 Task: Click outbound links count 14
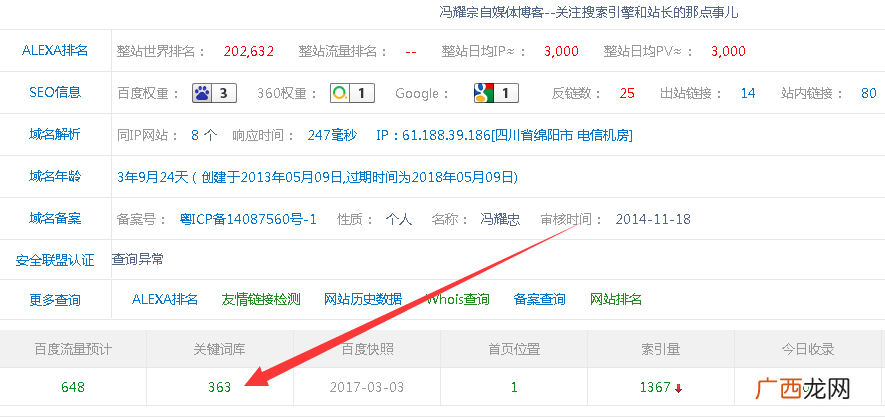pyautogui.click(x=748, y=93)
